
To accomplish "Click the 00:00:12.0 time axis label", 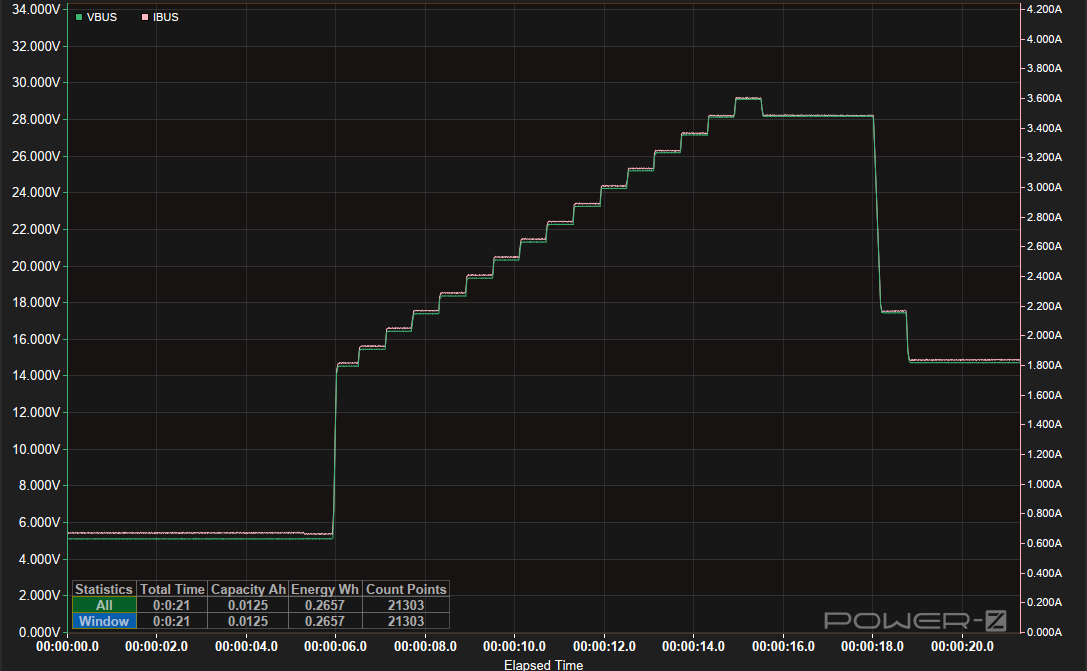I will pyautogui.click(x=604, y=647).
